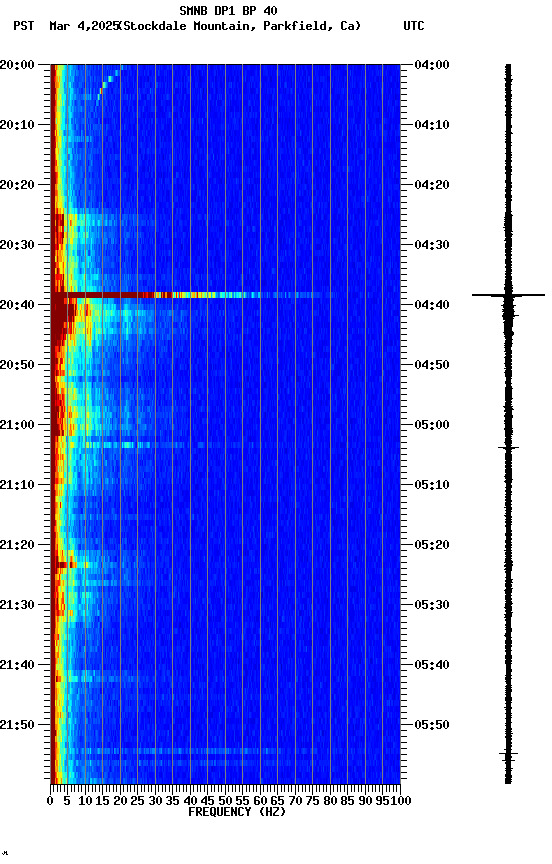
Task: Click the '04:20' UTC time label
Action: pos(432,185)
